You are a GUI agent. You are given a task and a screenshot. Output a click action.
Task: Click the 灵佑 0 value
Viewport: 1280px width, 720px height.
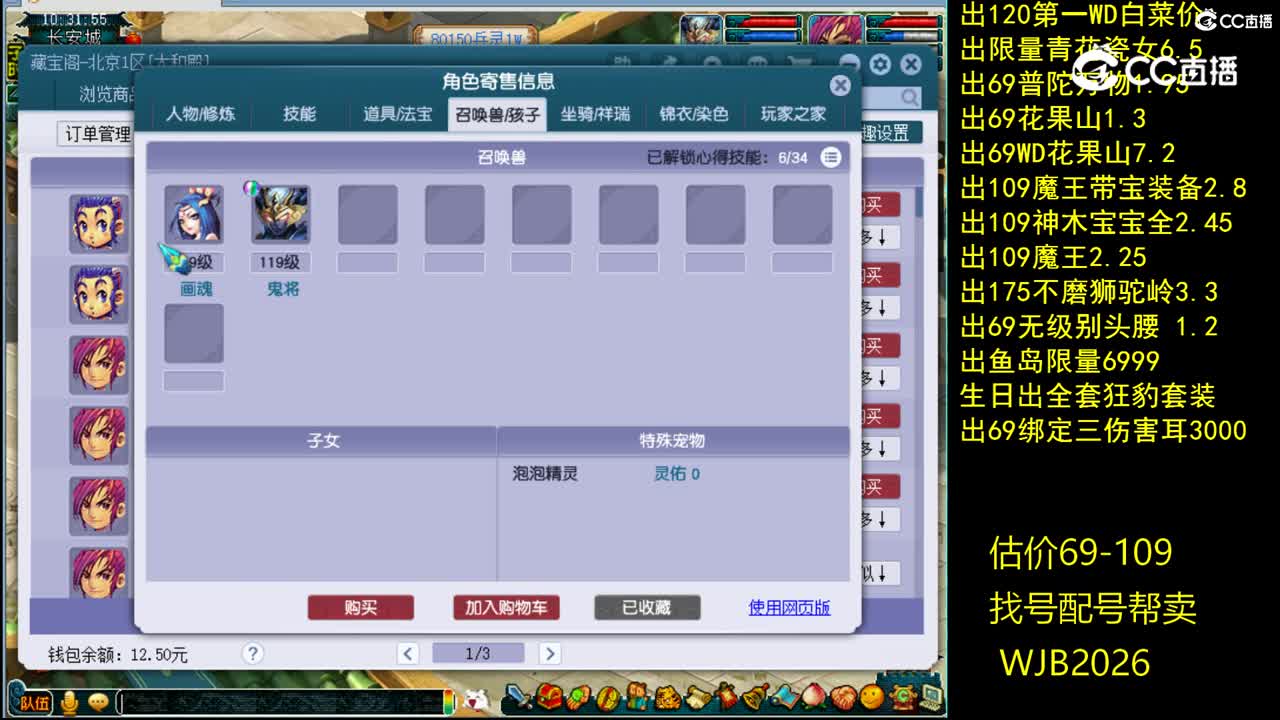coord(677,474)
